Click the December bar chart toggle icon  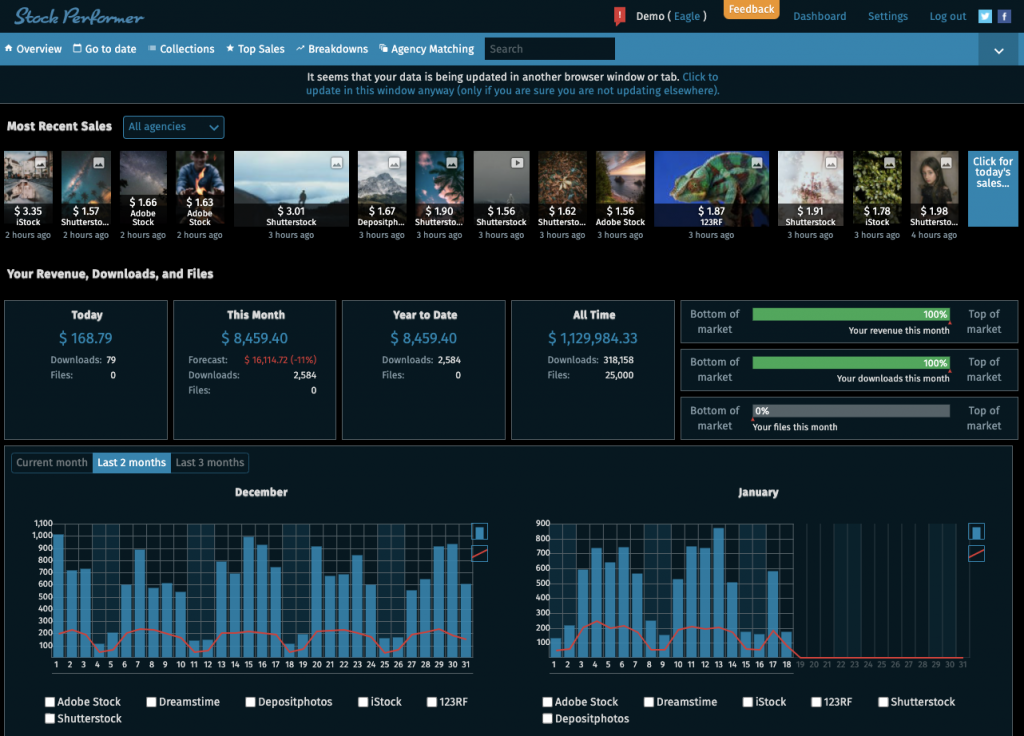point(479,532)
